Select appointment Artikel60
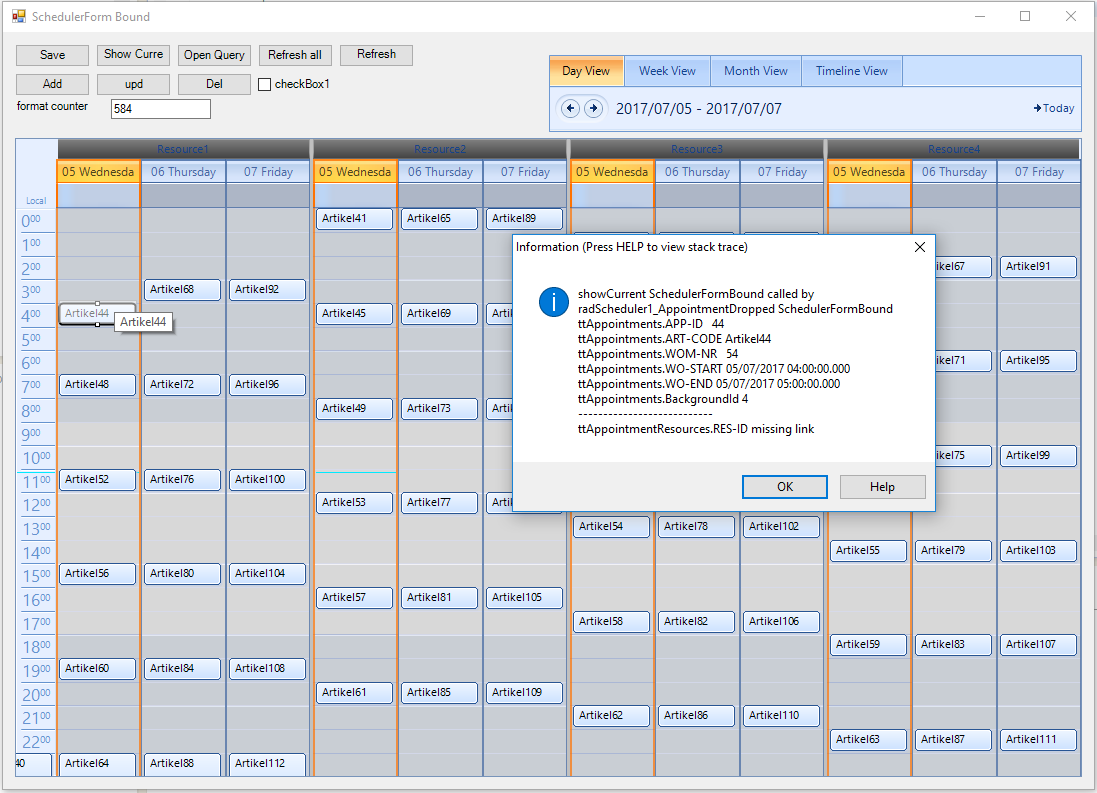1097x793 pixels. tap(97, 668)
